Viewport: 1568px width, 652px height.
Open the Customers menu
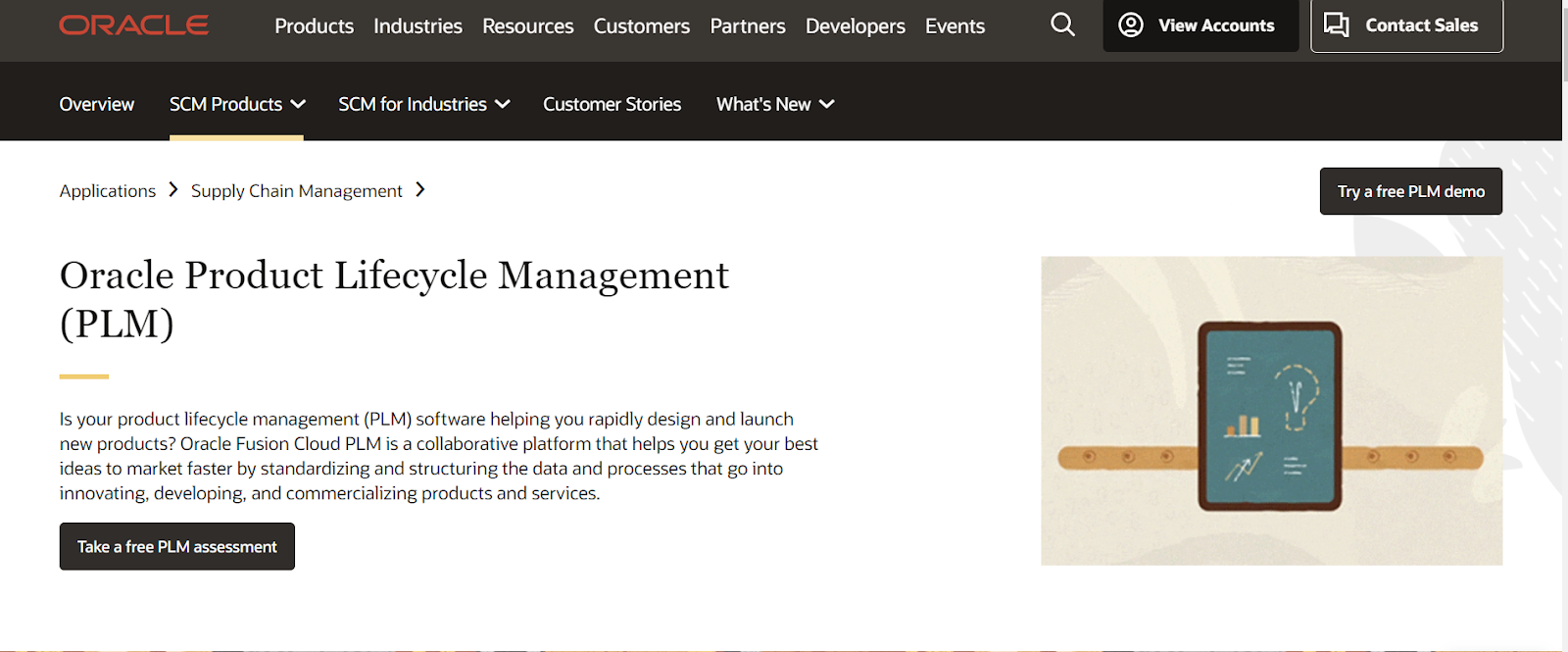[x=642, y=26]
